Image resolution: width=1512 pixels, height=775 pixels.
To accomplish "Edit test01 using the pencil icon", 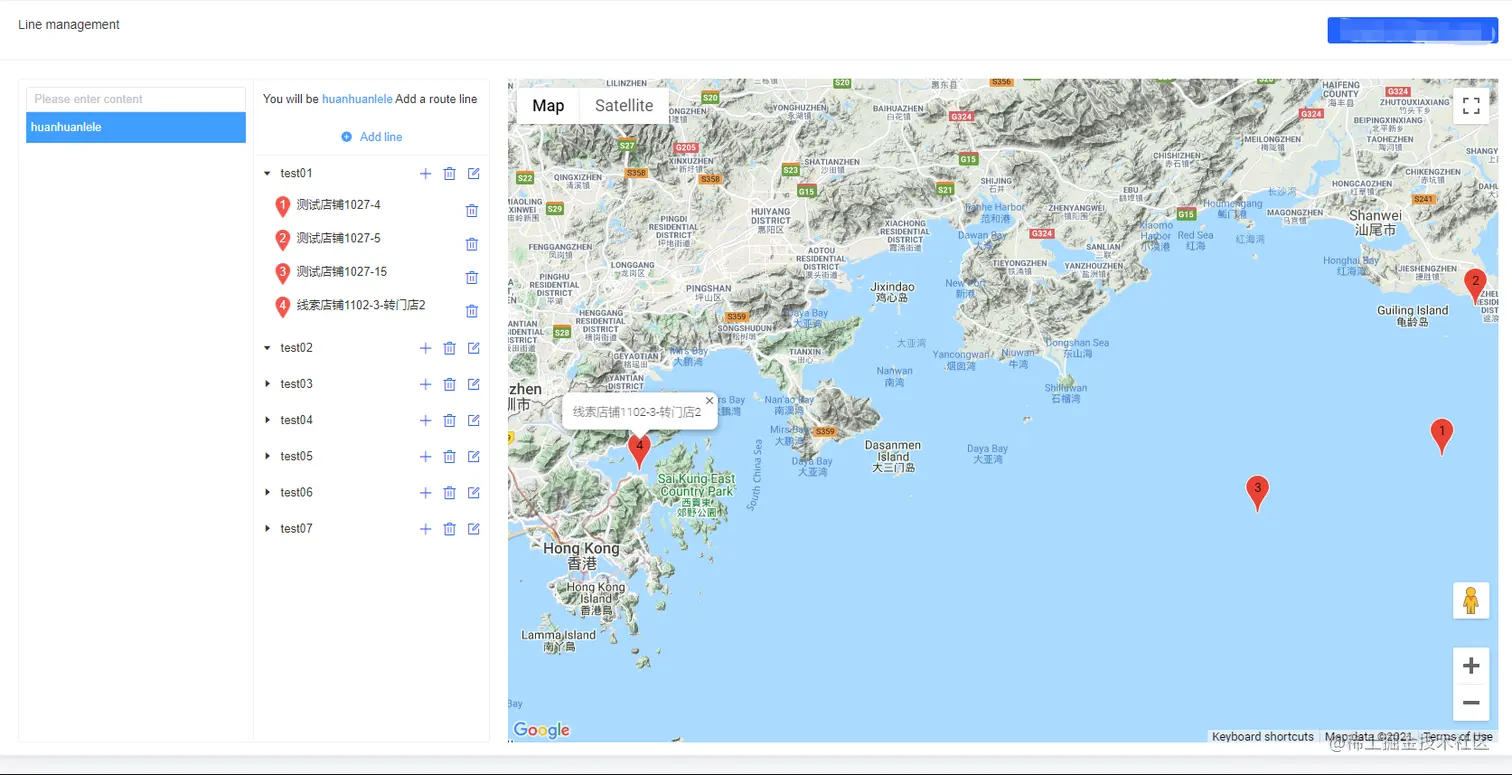I will pyautogui.click(x=474, y=174).
